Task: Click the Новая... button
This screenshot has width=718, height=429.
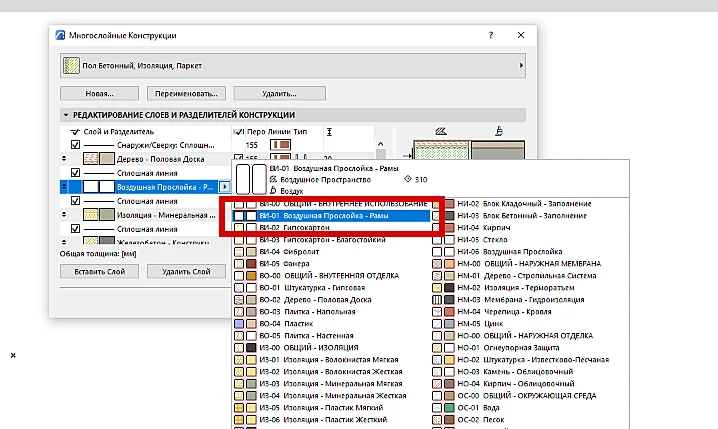Action: point(99,93)
